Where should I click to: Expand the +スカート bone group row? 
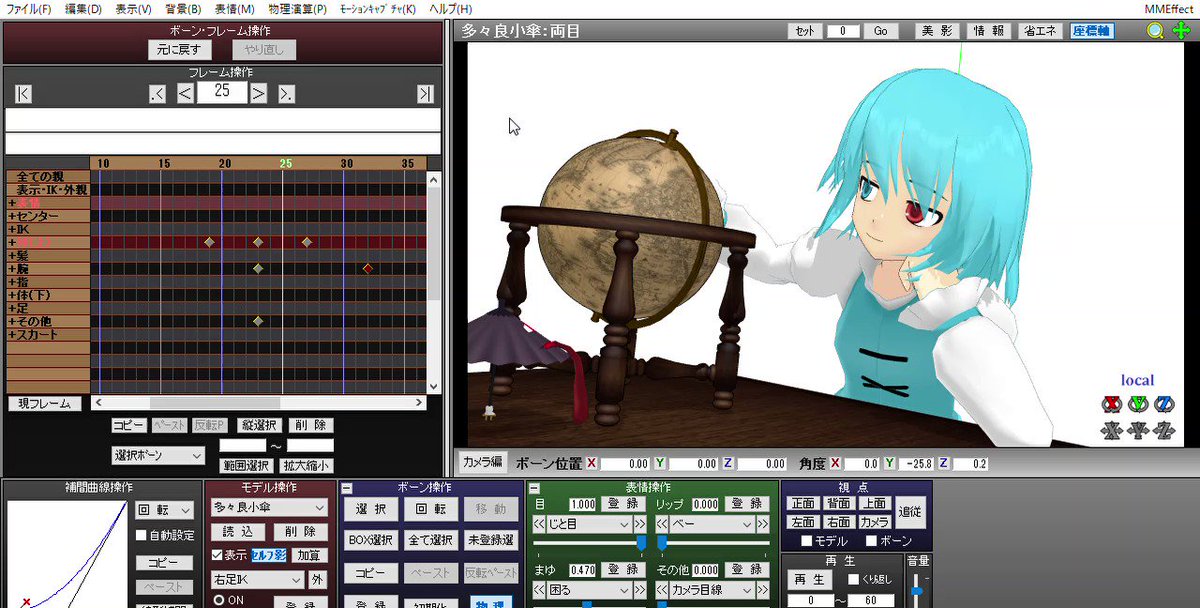(48, 334)
